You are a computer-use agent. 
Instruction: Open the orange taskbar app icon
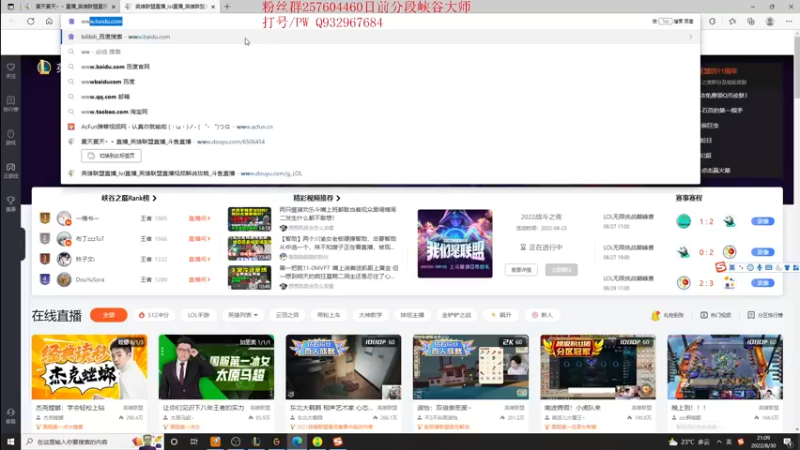[x=215, y=441]
